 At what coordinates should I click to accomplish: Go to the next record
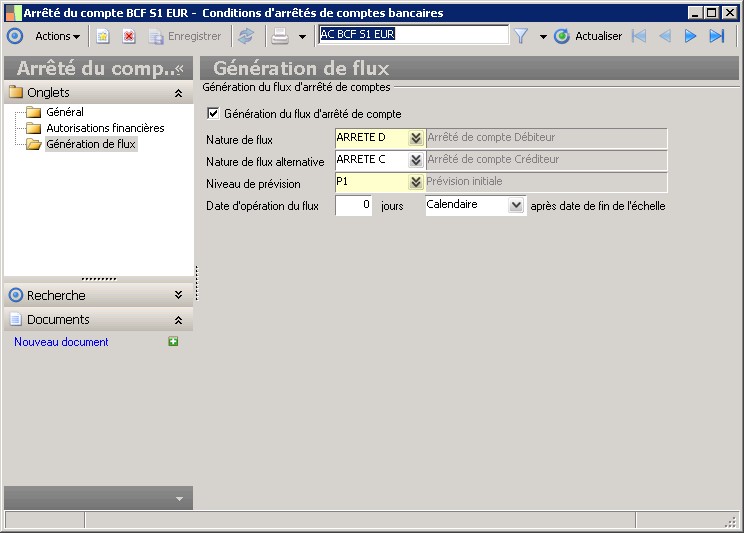[x=690, y=36]
